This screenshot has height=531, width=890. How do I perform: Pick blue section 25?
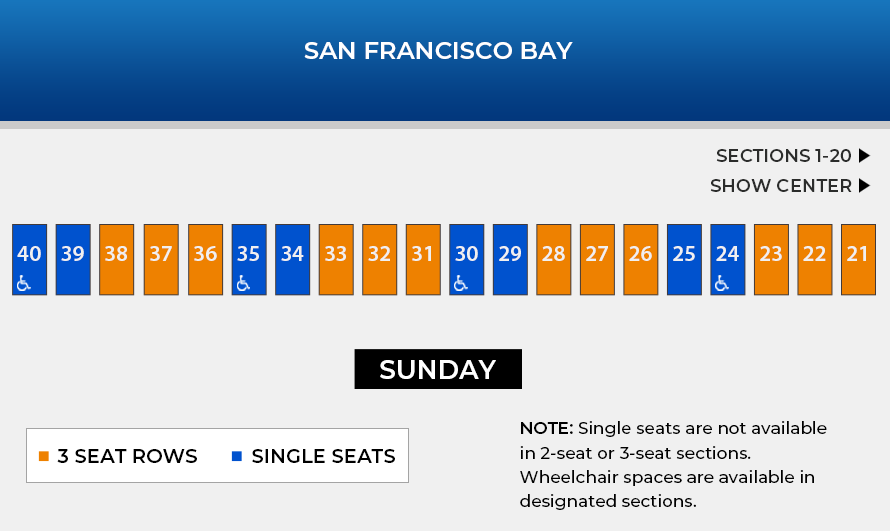click(x=684, y=259)
